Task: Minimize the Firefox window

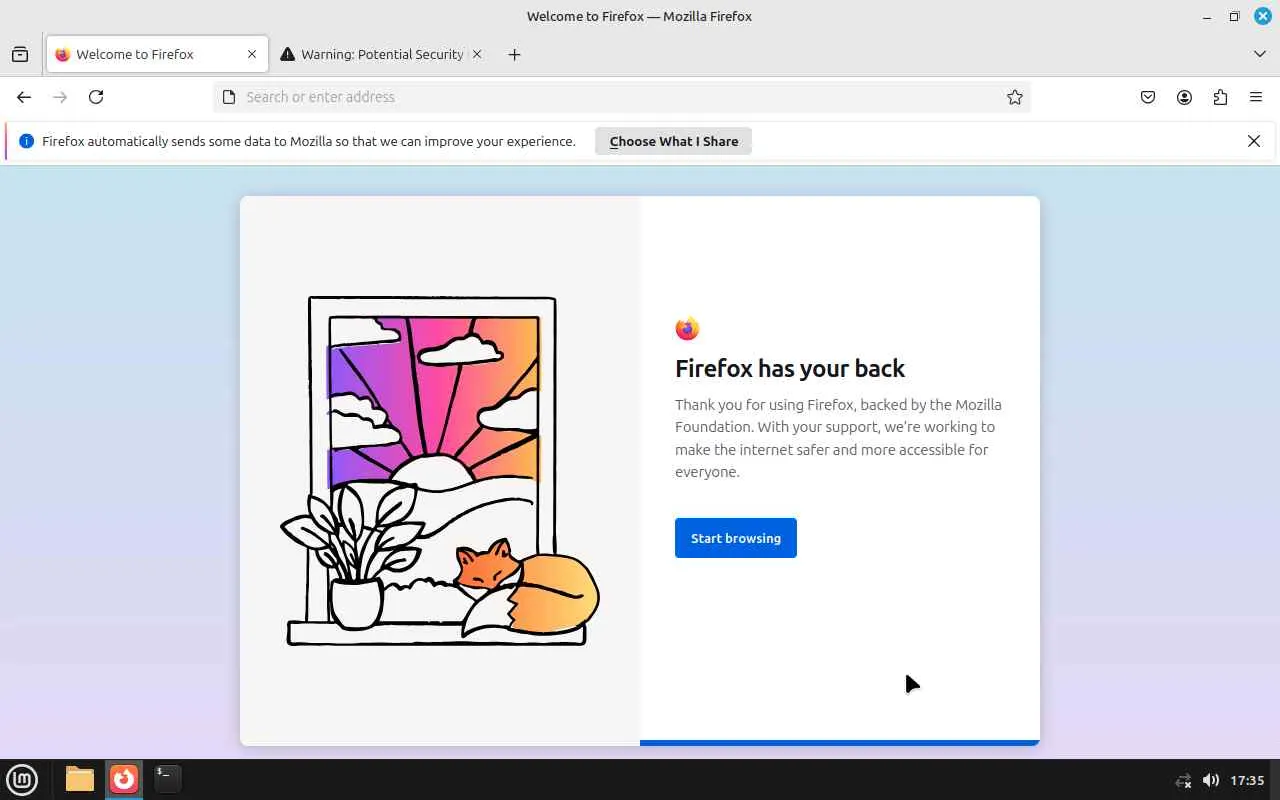Action: click(1208, 16)
